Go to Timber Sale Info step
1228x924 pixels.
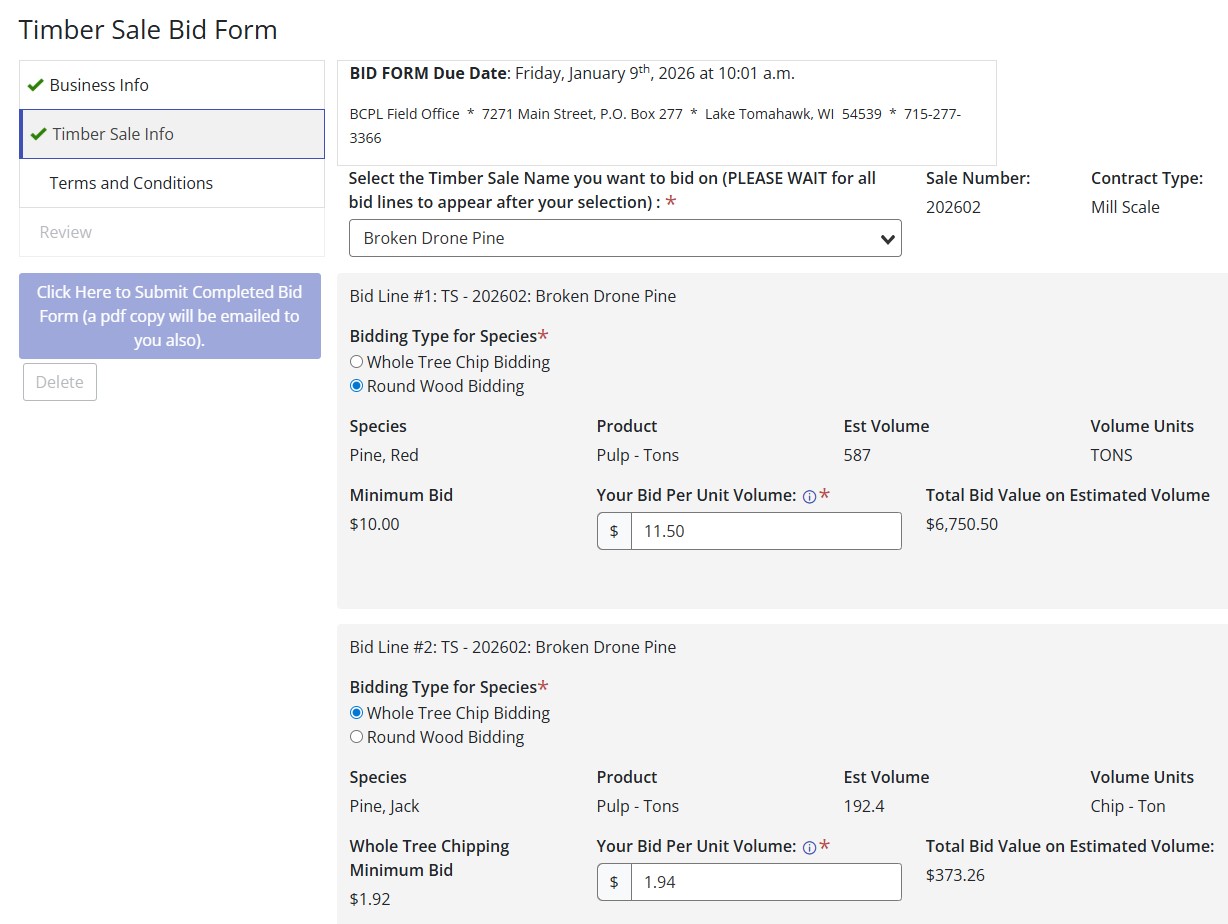172,134
